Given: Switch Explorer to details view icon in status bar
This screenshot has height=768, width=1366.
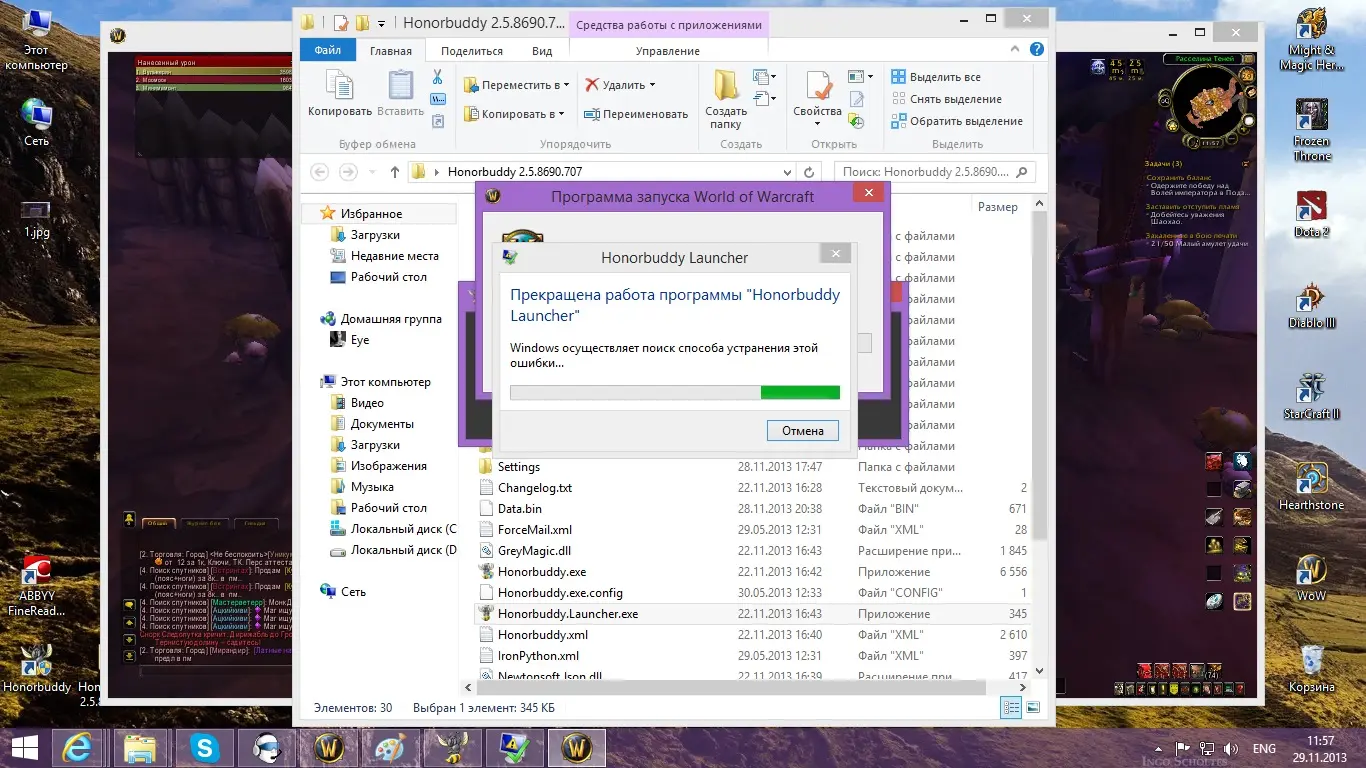Looking at the screenshot, I should tap(1011, 707).
